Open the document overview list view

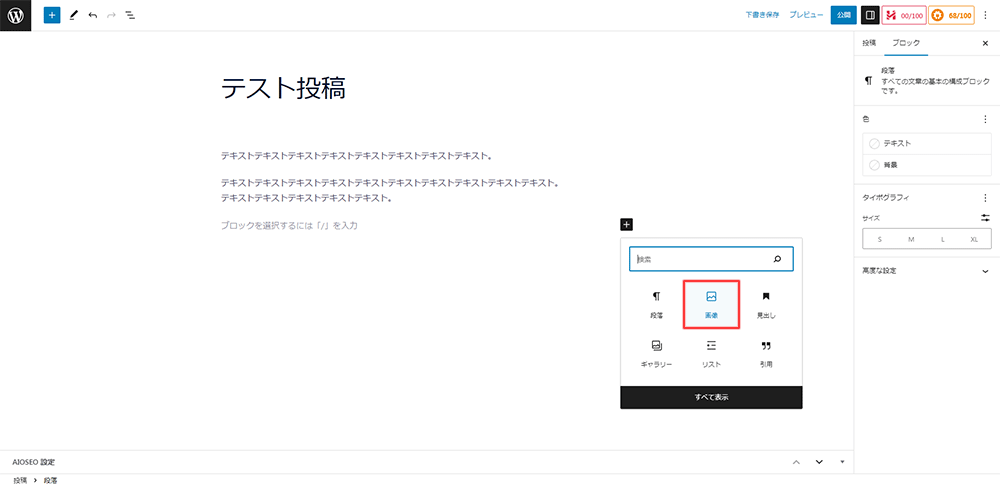(130, 15)
